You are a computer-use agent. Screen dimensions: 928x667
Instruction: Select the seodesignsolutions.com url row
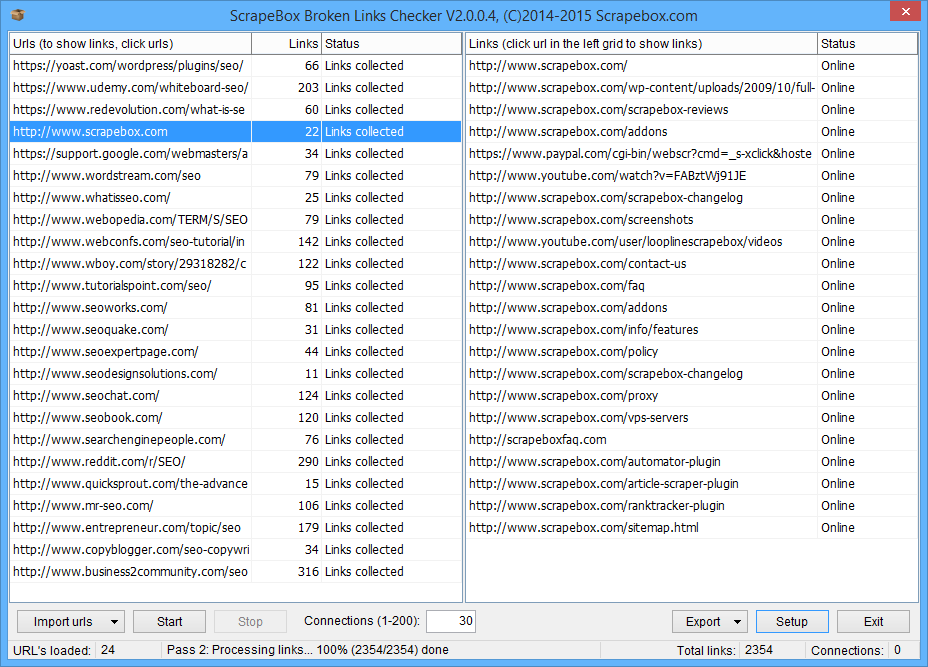235,373
